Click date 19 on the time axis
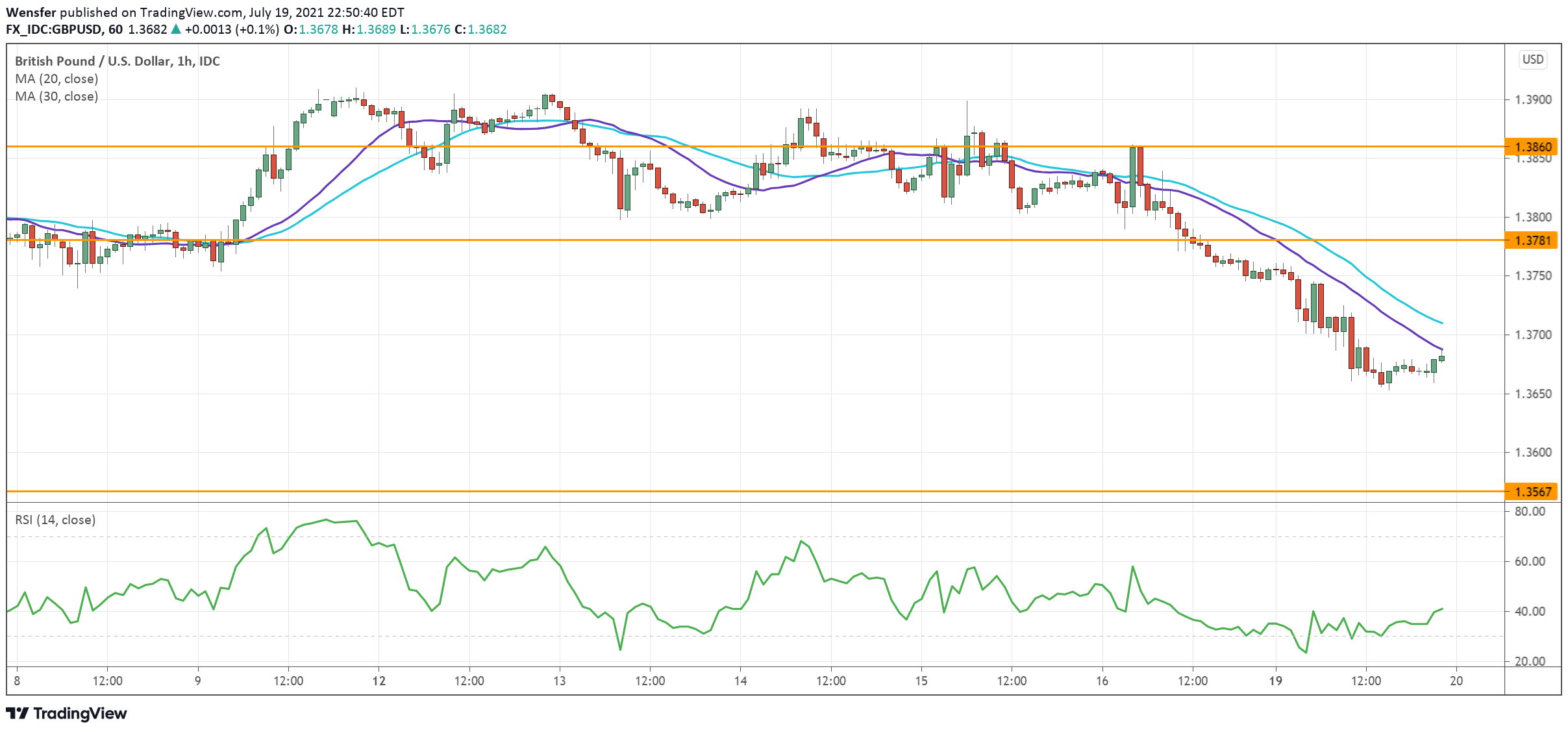The image size is (1568, 732). tap(1276, 681)
